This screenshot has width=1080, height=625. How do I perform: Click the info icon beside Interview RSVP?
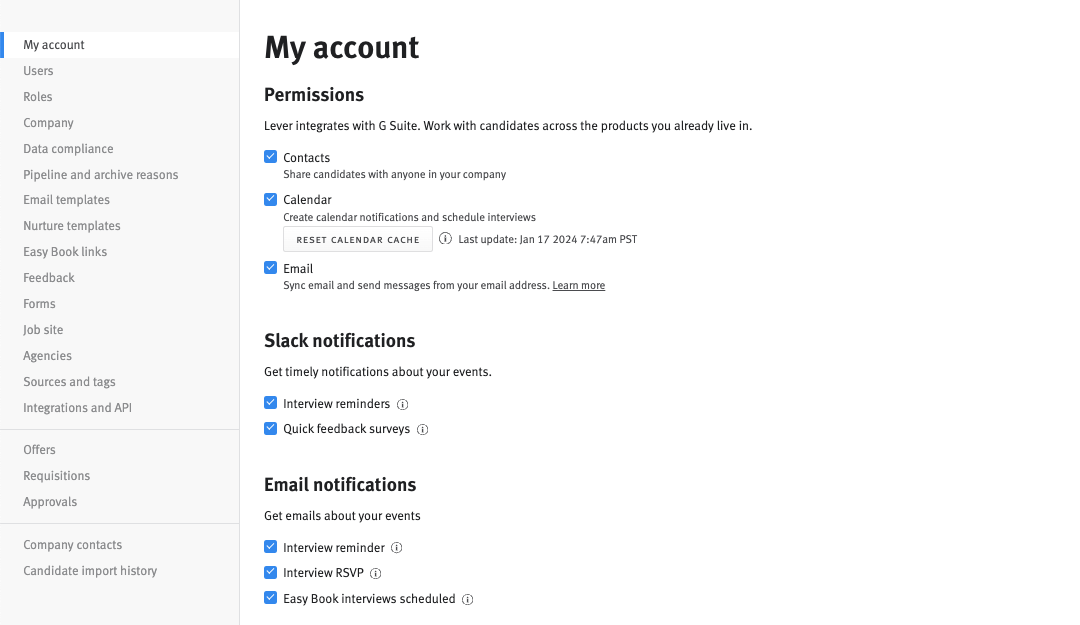[x=375, y=573]
